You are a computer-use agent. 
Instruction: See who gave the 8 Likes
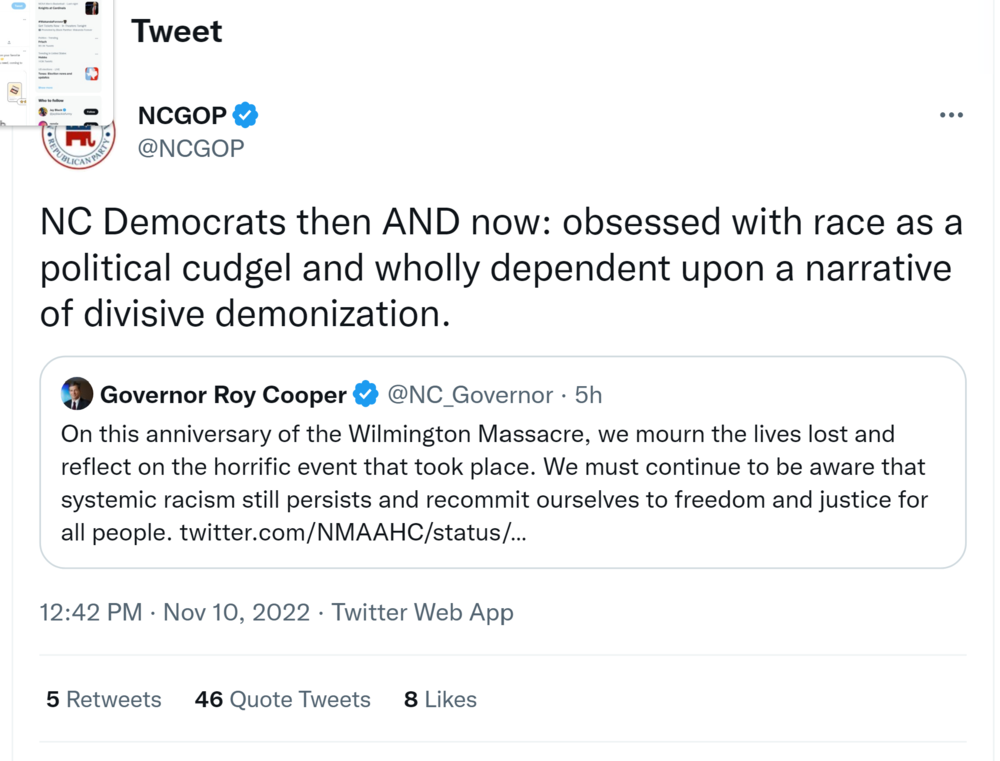point(440,699)
